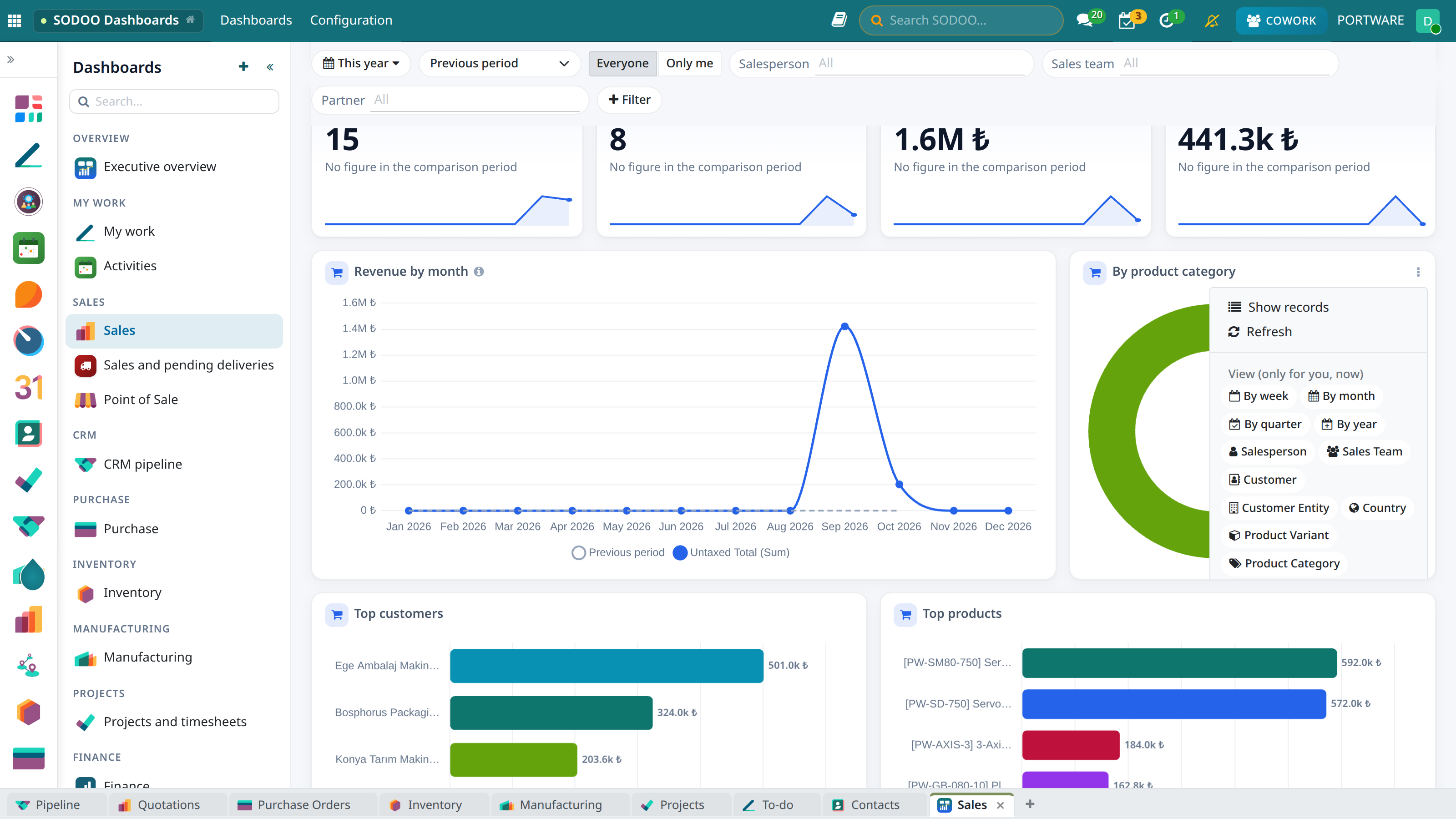Expand the left app rail arrow
The image size is (1456, 819).
point(11,59)
